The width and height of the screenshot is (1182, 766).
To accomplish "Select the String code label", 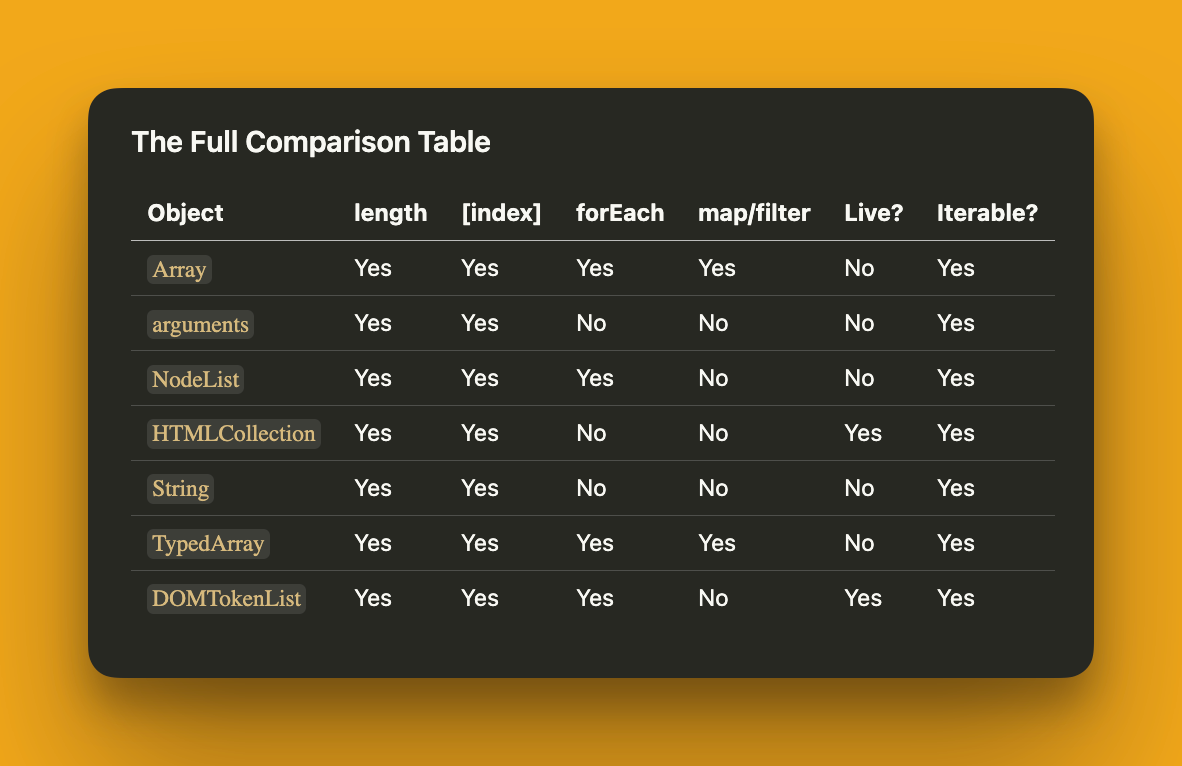I will click(x=181, y=489).
